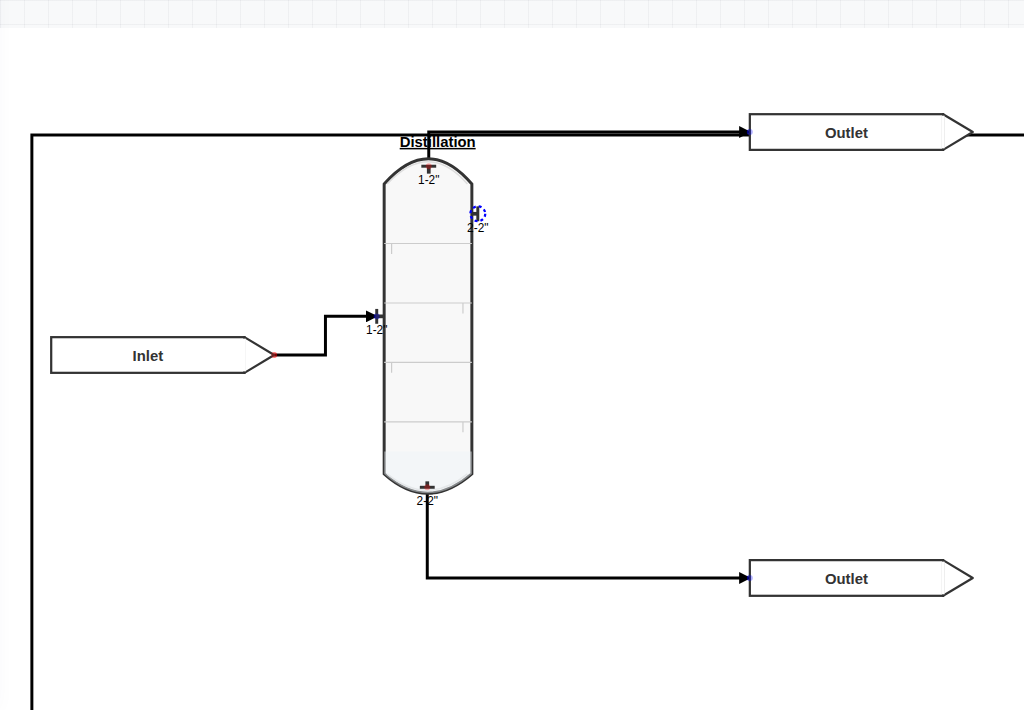Select the stepped connector leaving the Inlet

[x=325, y=336]
